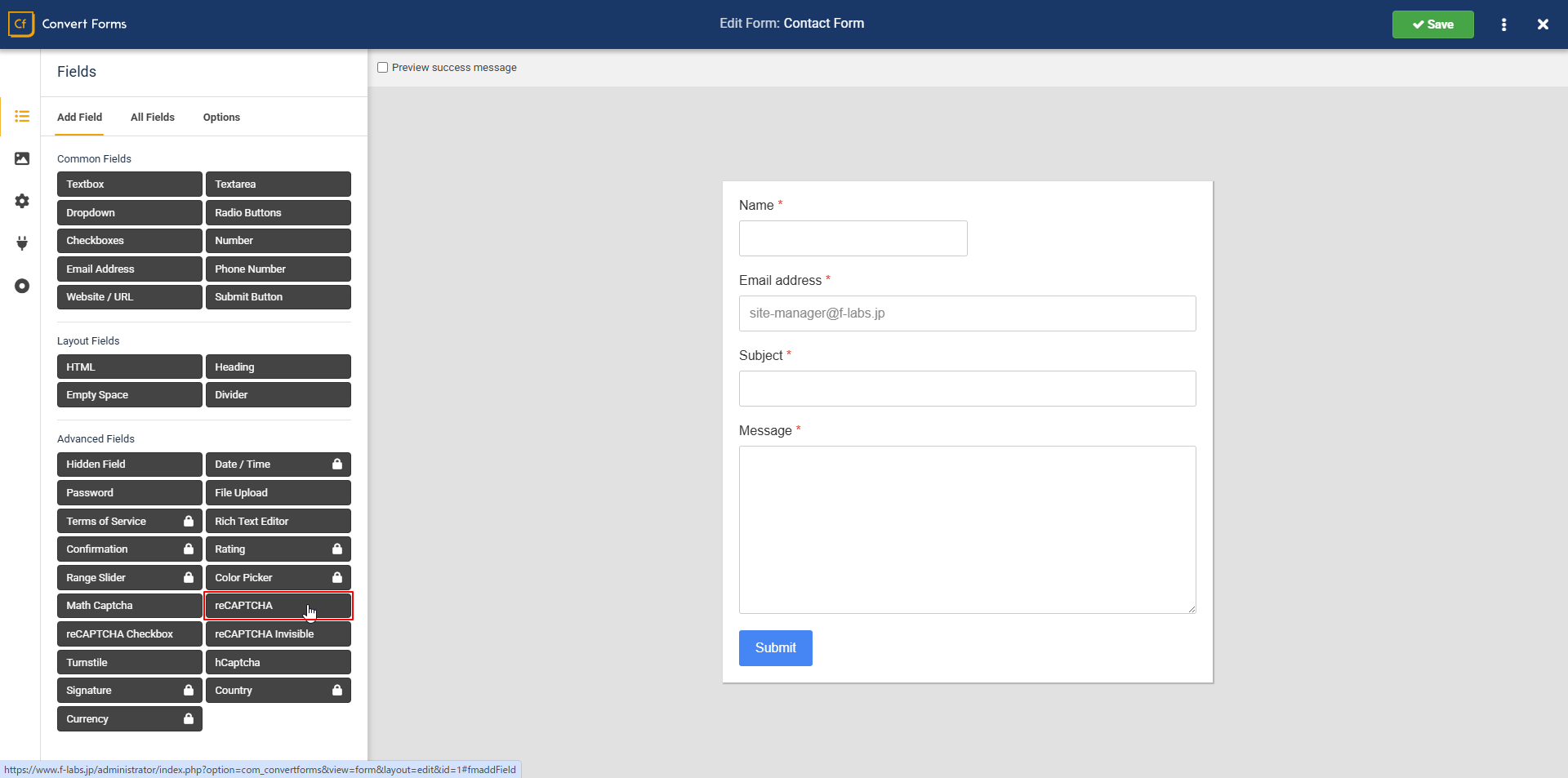Image resolution: width=1568 pixels, height=778 pixels.
Task: Open the three-dot options menu
Action: [1503, 24]
